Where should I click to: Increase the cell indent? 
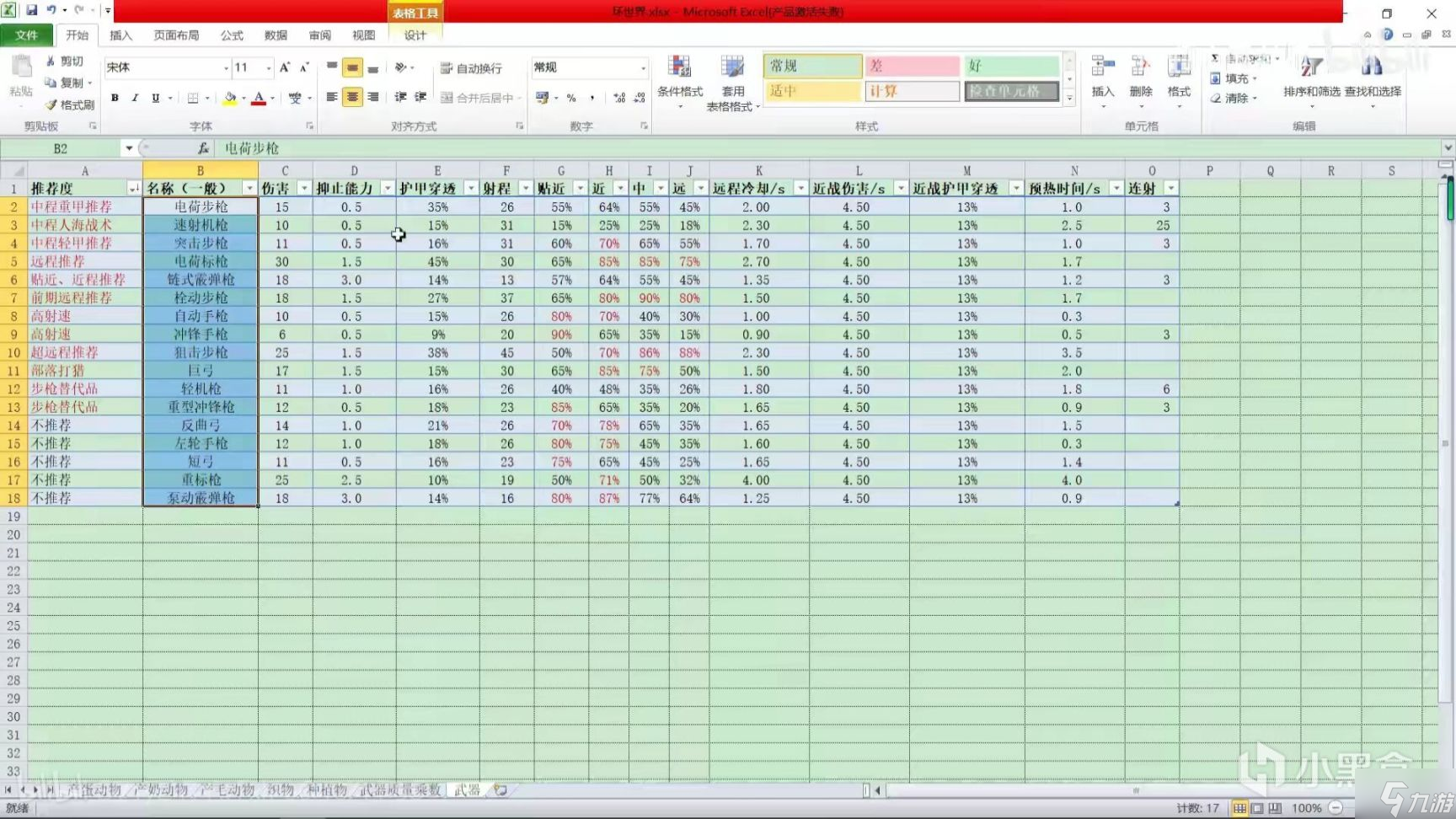click(x=420, y=98)
